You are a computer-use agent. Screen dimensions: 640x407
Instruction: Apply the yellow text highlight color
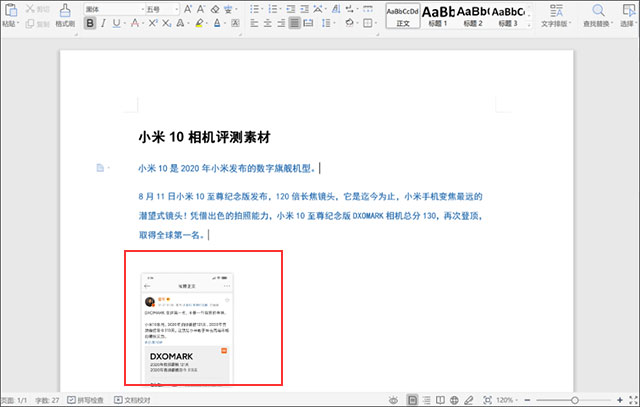coord(199,23)
